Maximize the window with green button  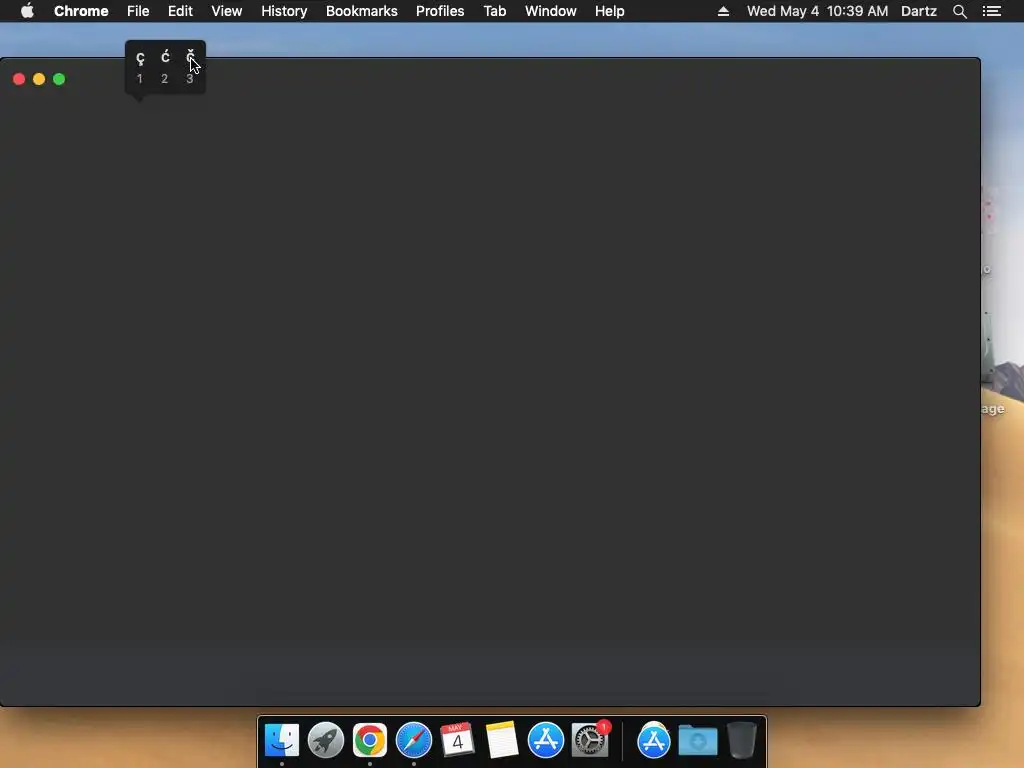59,79
